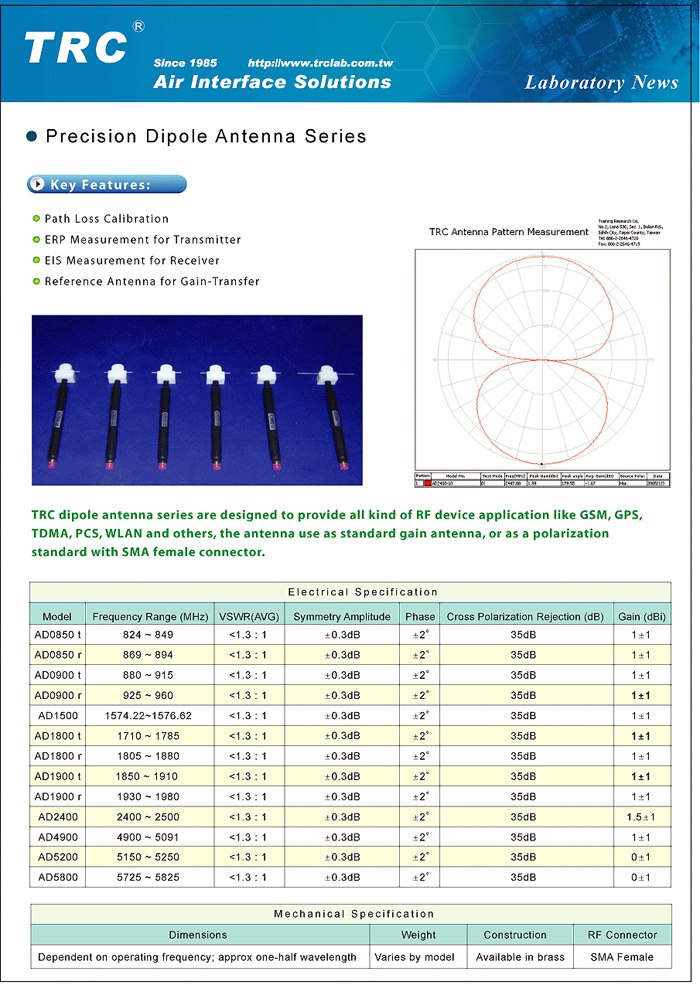
Task: Click the 0±1 gain value for AD5800
Action: tap(641, 877)
